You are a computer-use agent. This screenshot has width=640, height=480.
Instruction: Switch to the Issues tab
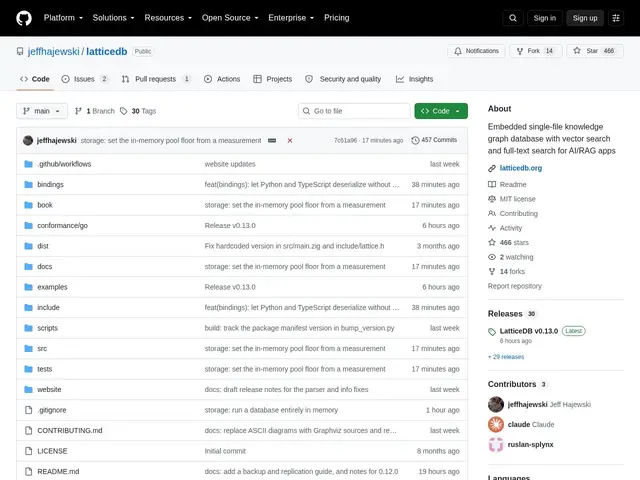84,79
